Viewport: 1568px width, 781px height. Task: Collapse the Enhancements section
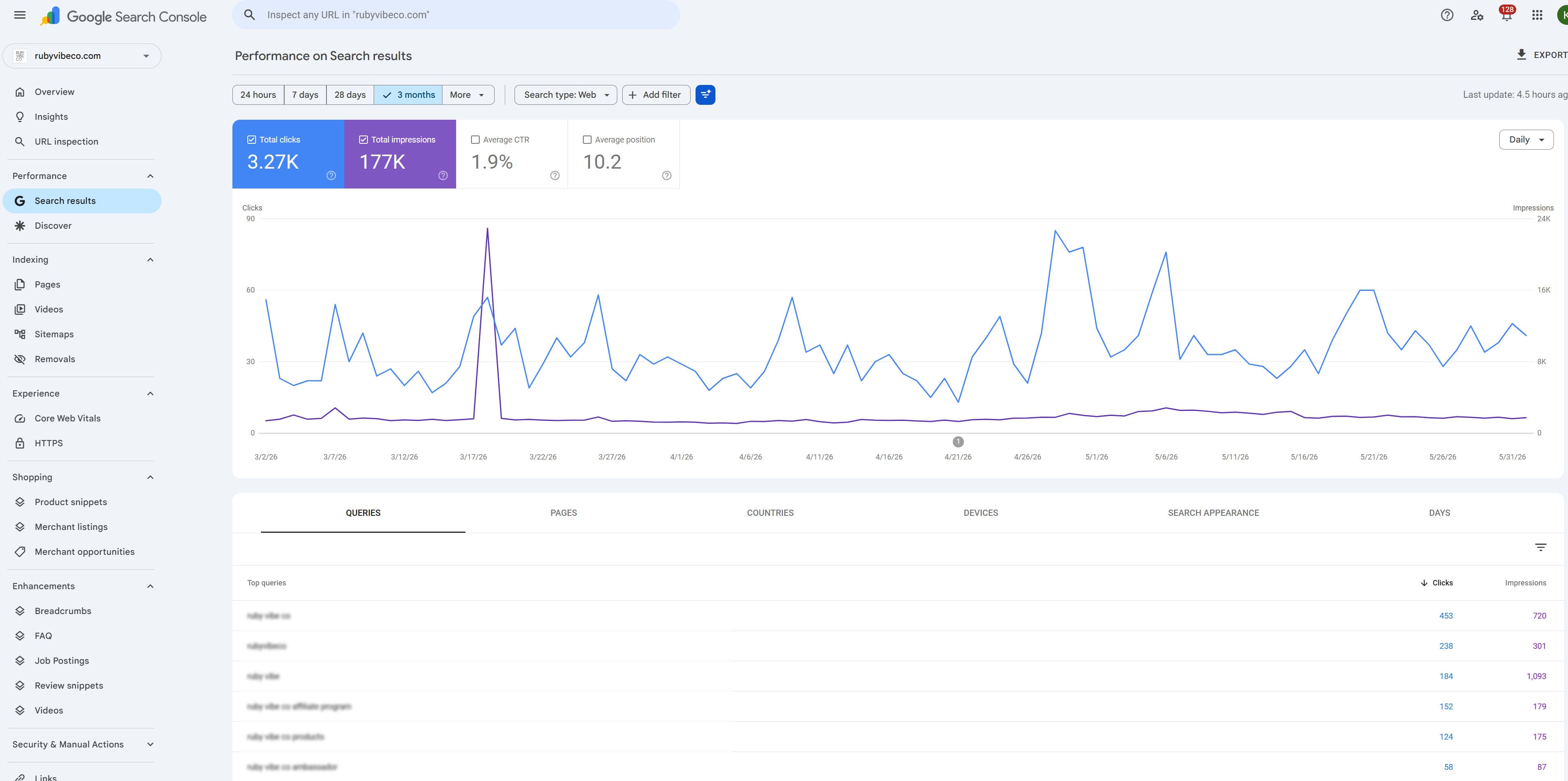click(x=150, y=586)
